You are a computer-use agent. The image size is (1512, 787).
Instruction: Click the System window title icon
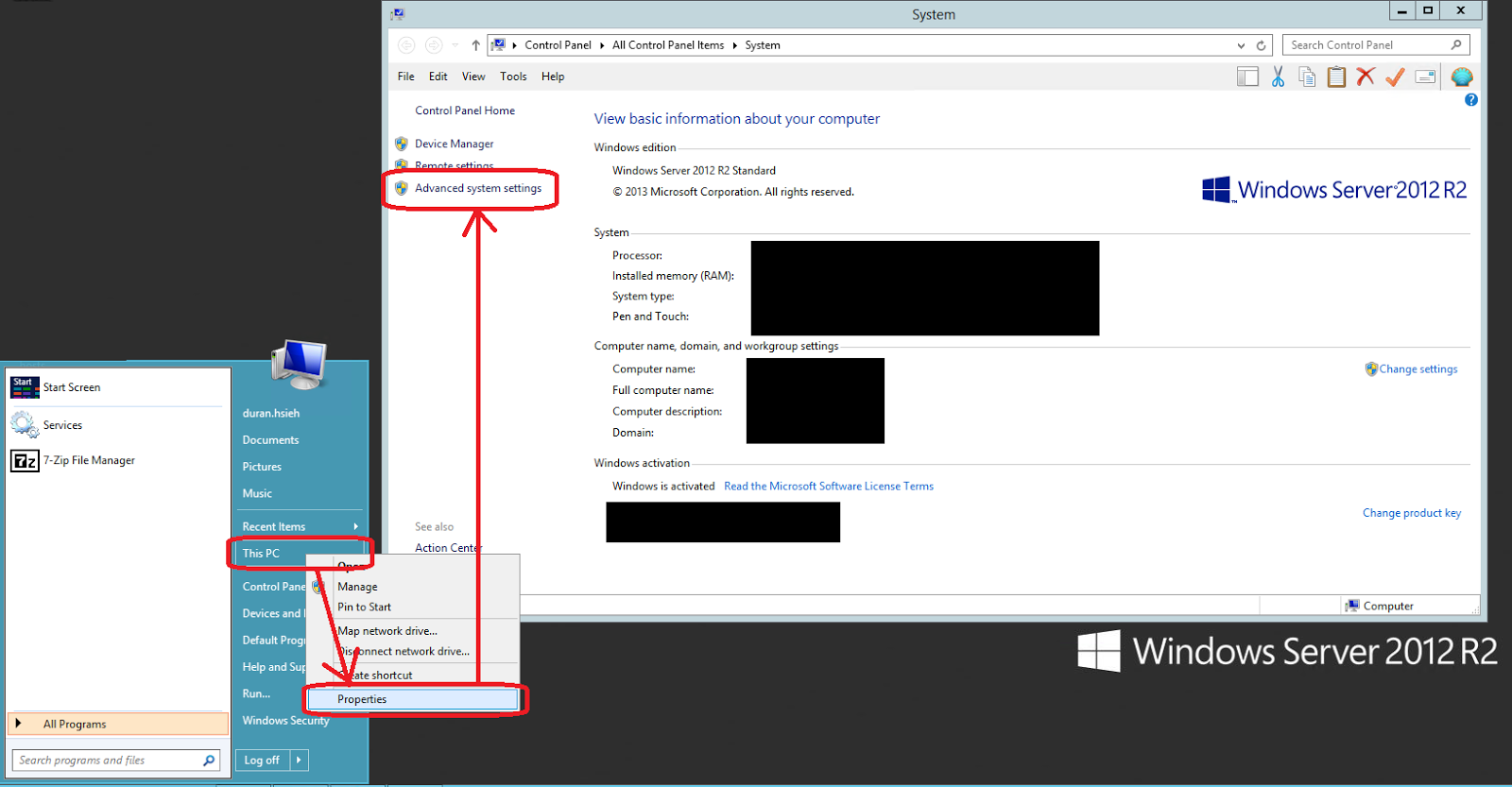[x=398, y=14]
